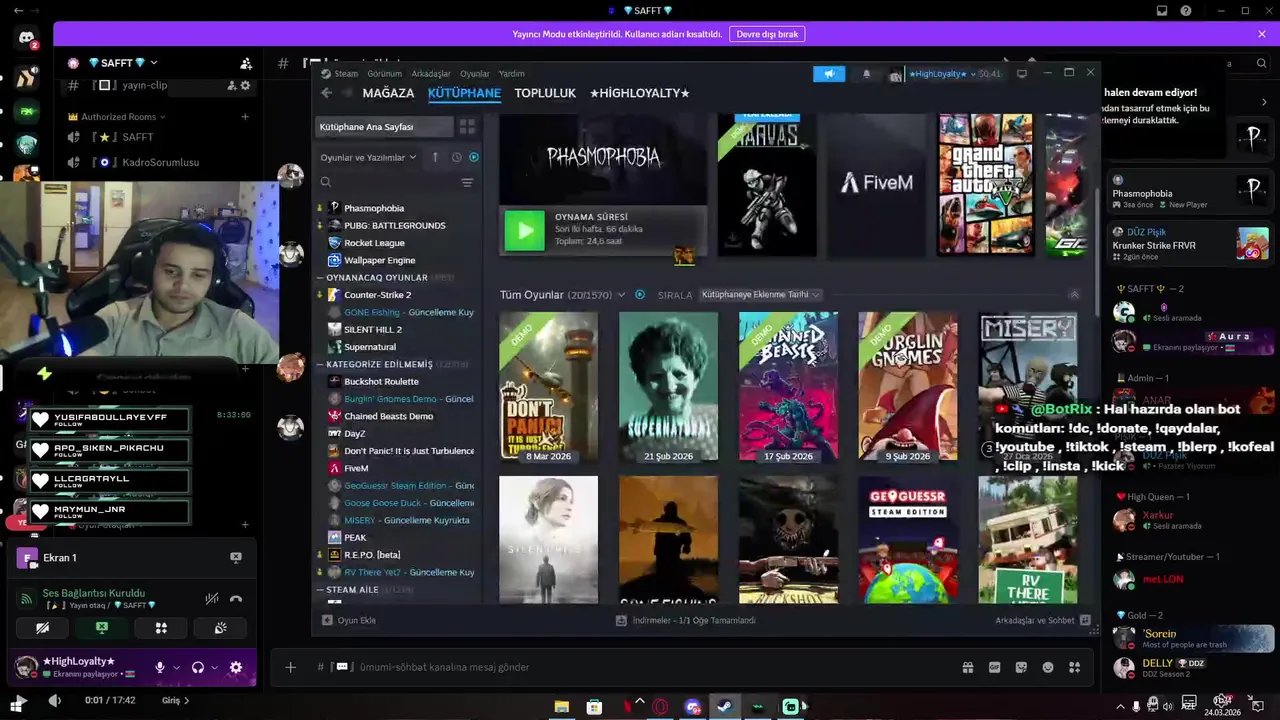The height and width of the screenshot is (720, 1280).
Task: Open Görünüm menu in Steam
Action: click(x=384, y=74)
